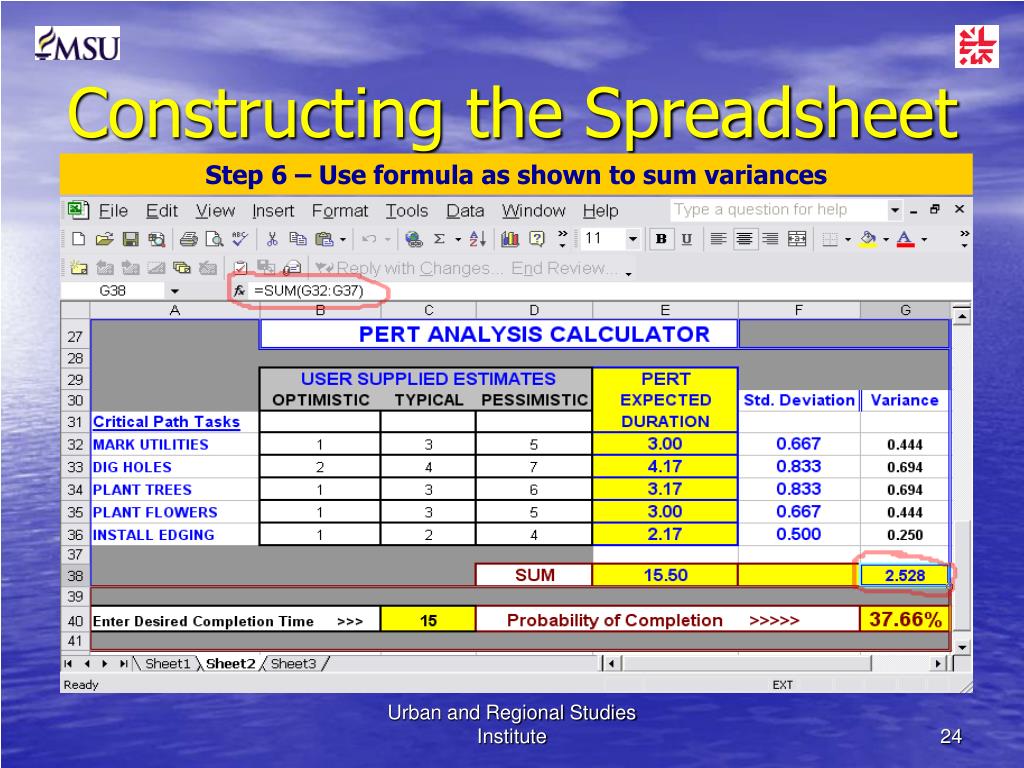Viewport: 1024px width, 768px height.
Task: Align text right in the formatting toolbar
Action: point(771,239)
